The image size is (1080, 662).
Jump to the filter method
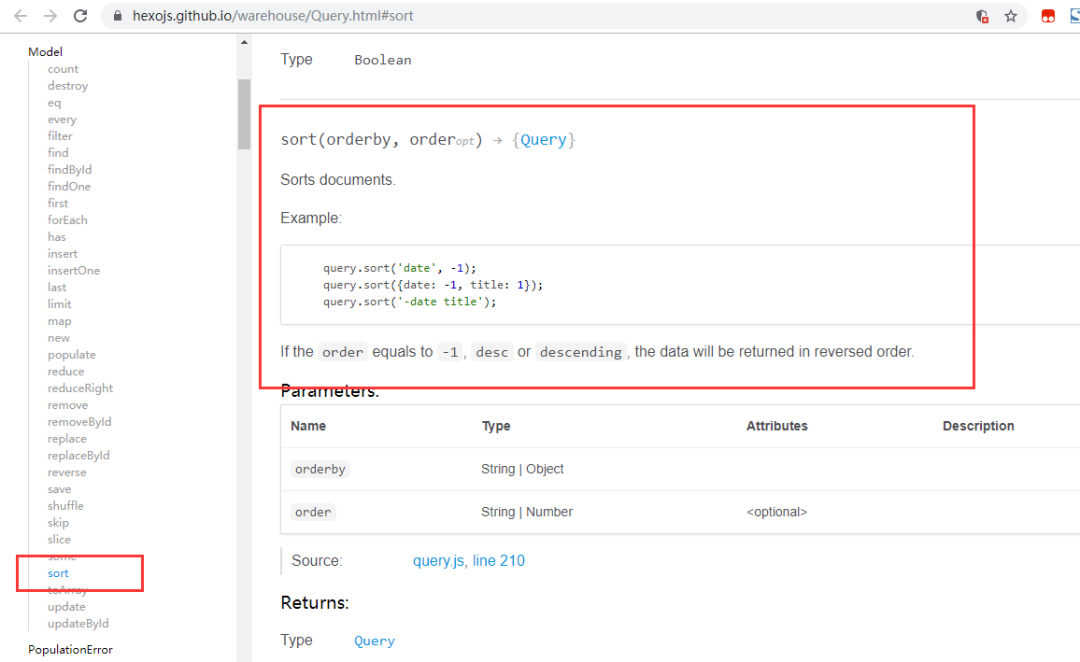point(60,136)
